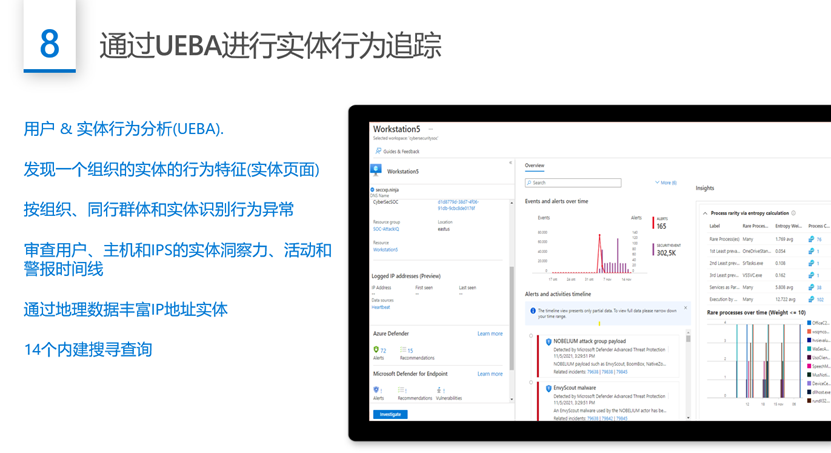831x453 pixels.
Task: Open the subscription ID link beside CyberSecSOC
Action: [458, 205]
